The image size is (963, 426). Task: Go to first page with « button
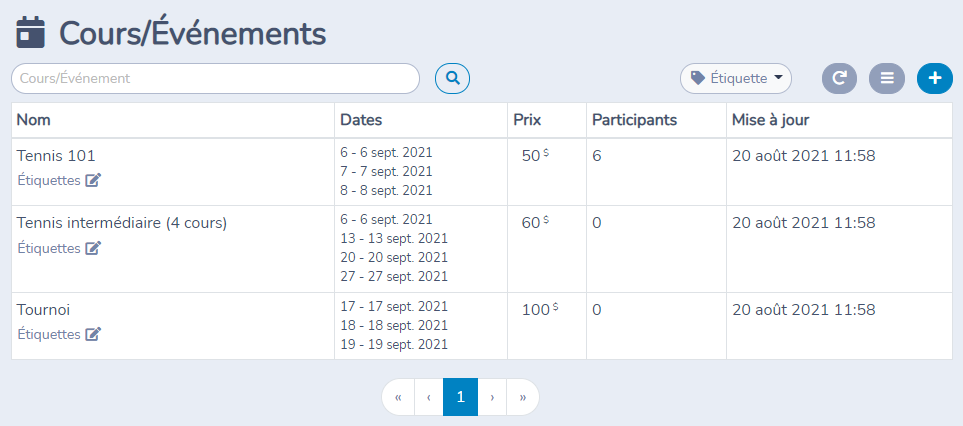click(398, 397)
